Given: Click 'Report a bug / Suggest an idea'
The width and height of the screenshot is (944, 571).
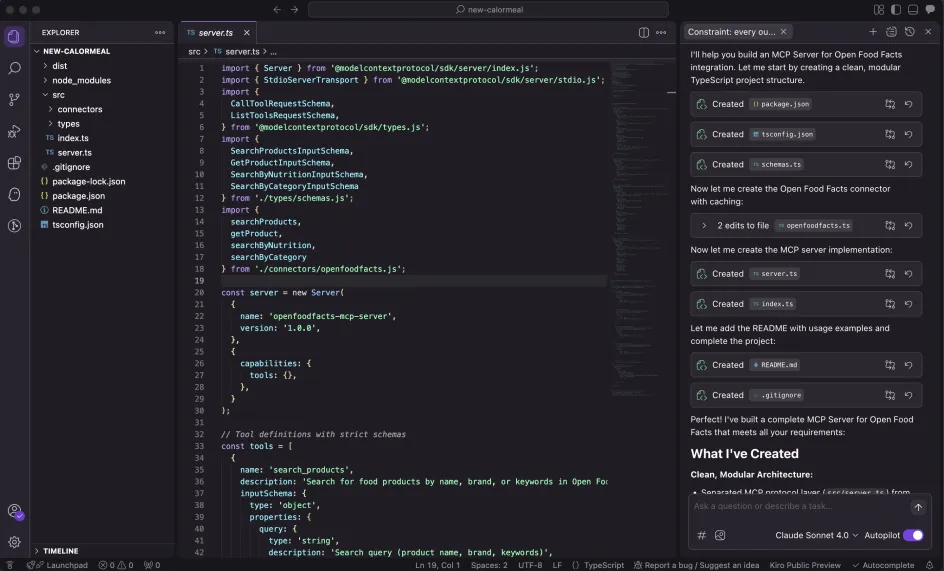Looking at the screenshot, I should [702, 565].
